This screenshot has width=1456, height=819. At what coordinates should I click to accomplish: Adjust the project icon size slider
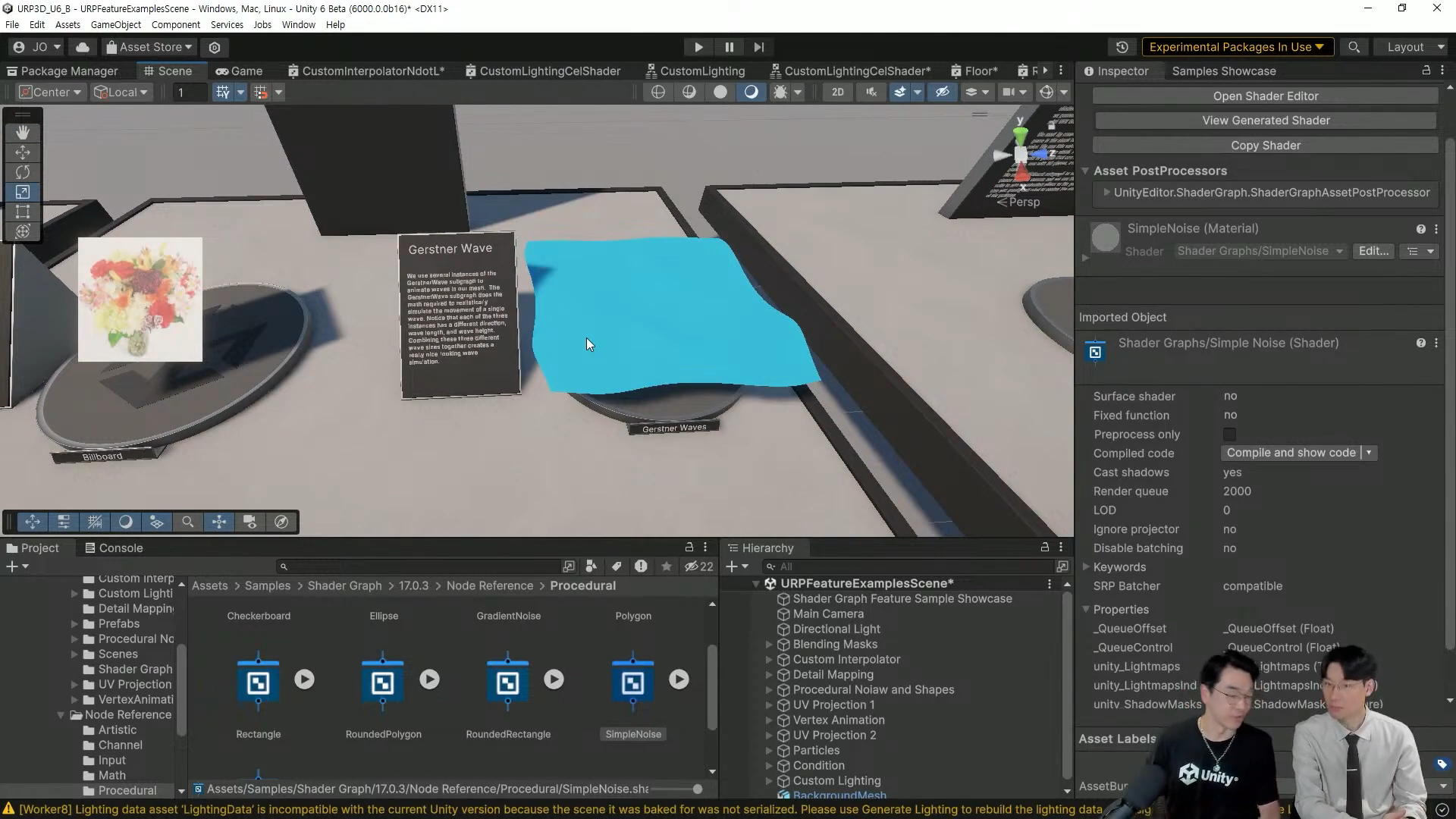click(x=697, y=789)
